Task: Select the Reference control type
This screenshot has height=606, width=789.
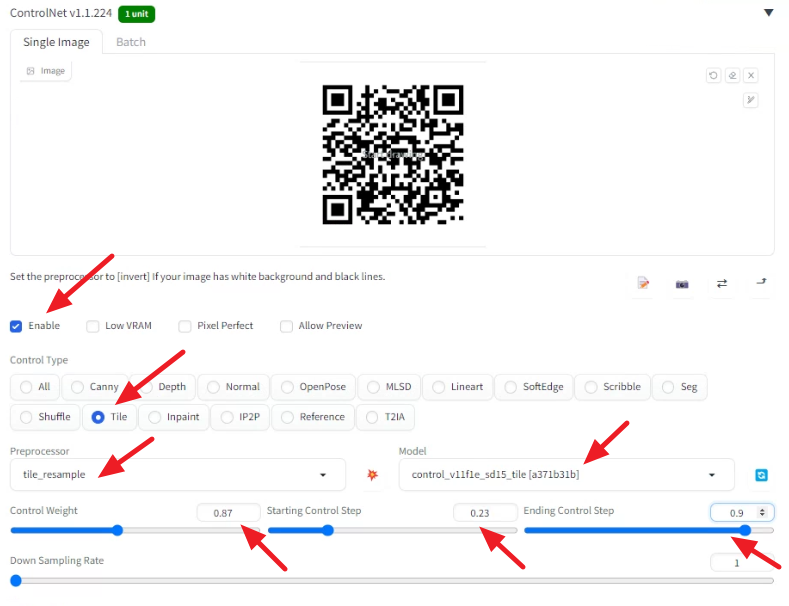Action: (313, 417)
